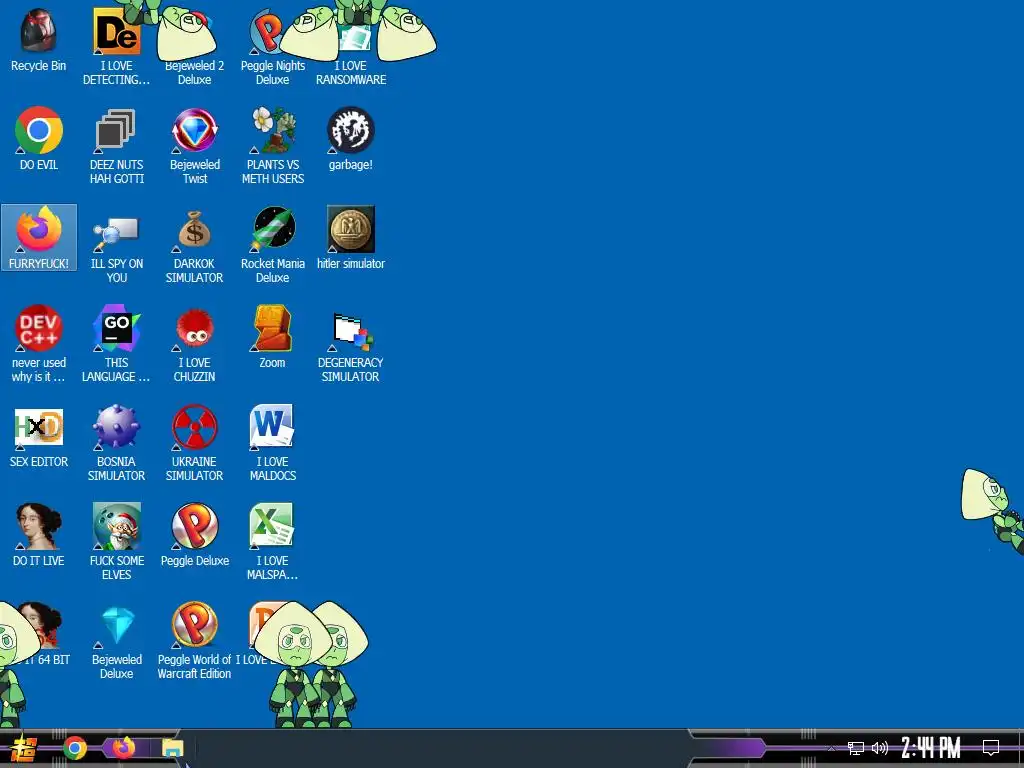Switch to Firefox on the taskbar
Image resolution: width=1024 pixels, height=768 pixels.
click(123, 748)
